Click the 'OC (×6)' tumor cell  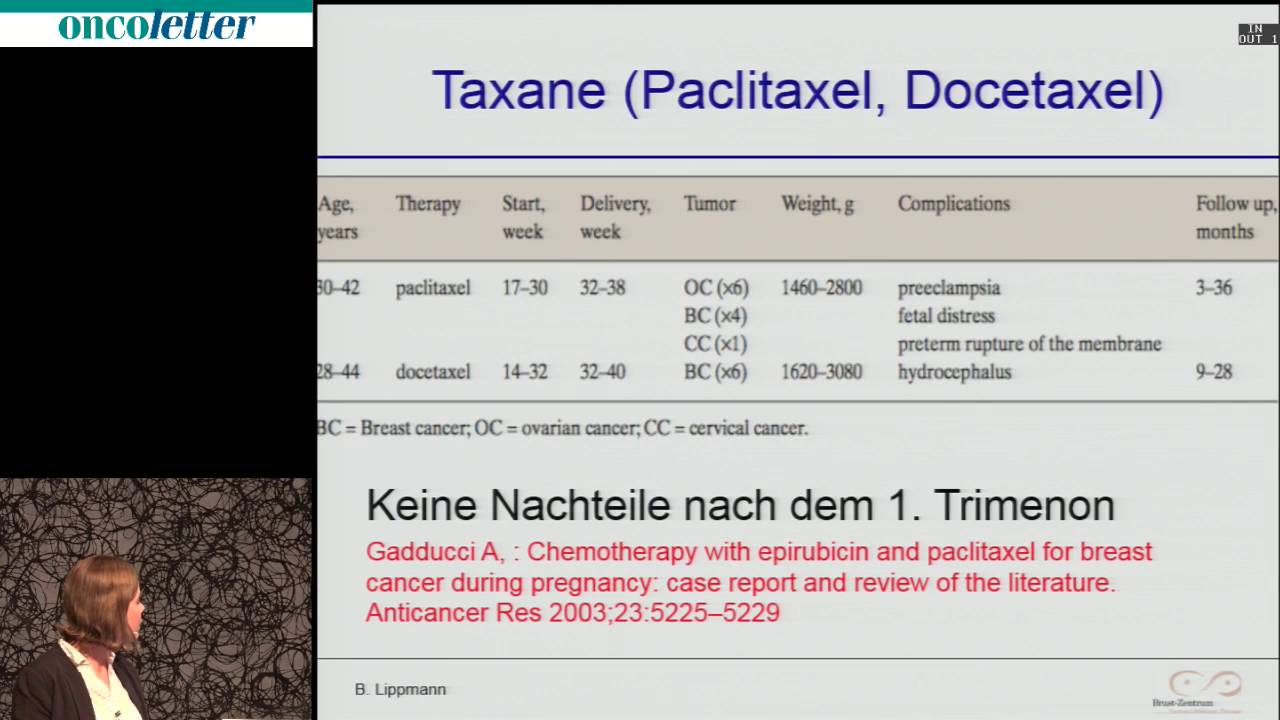pyautogui.click(x=716, y=288)
